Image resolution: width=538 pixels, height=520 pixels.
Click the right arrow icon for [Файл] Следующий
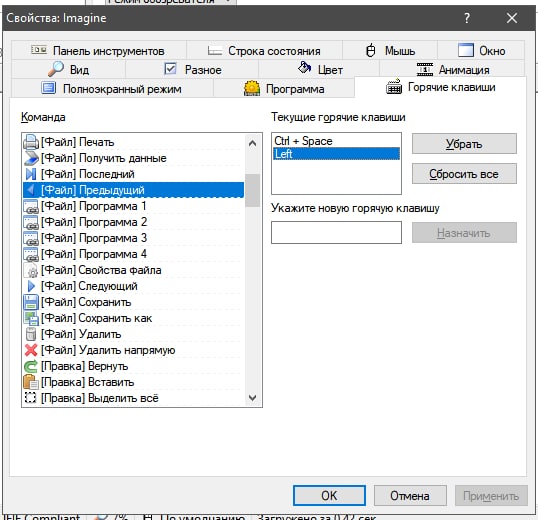click(31, 286)
